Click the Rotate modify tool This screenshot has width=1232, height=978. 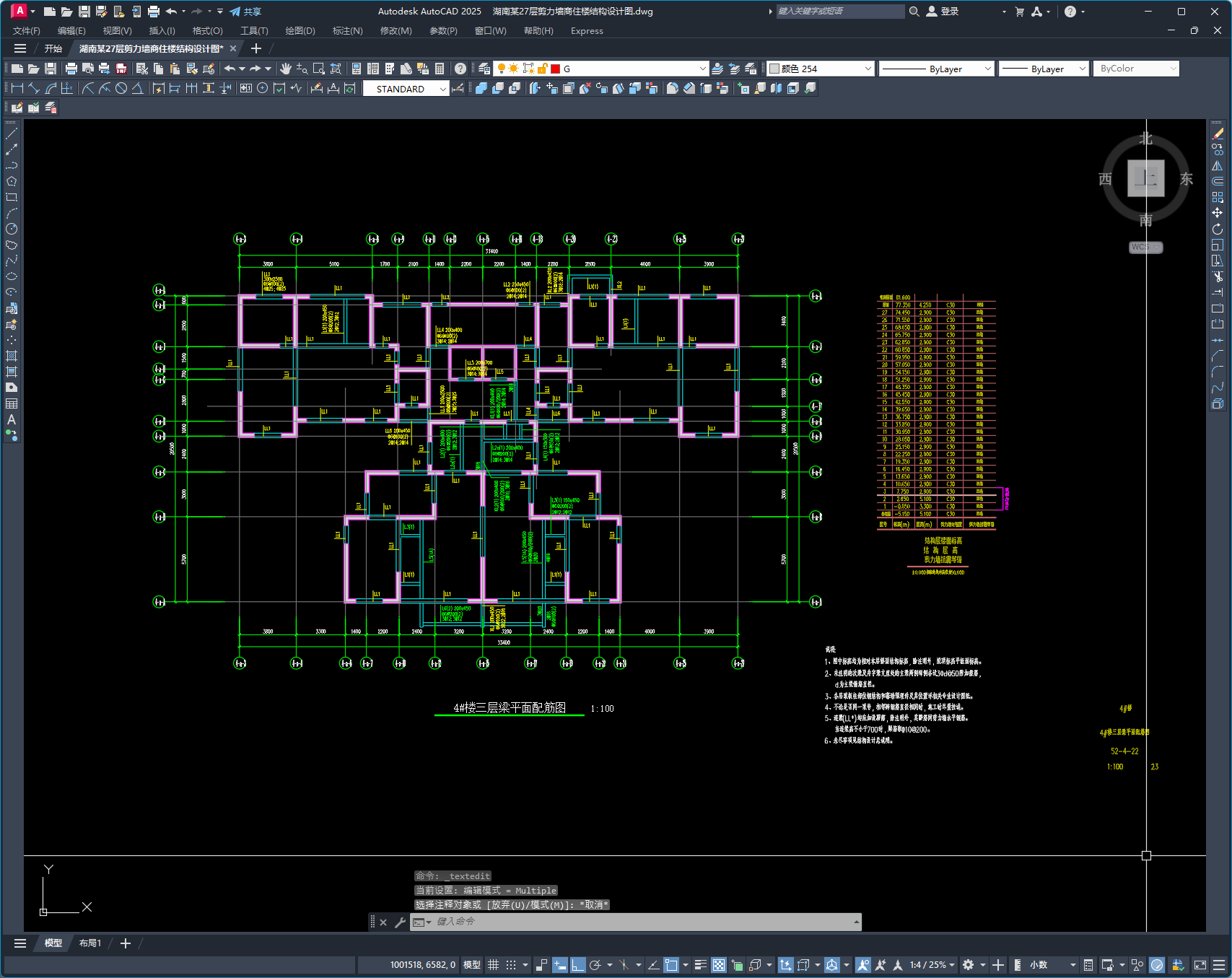pos(1218,229)
